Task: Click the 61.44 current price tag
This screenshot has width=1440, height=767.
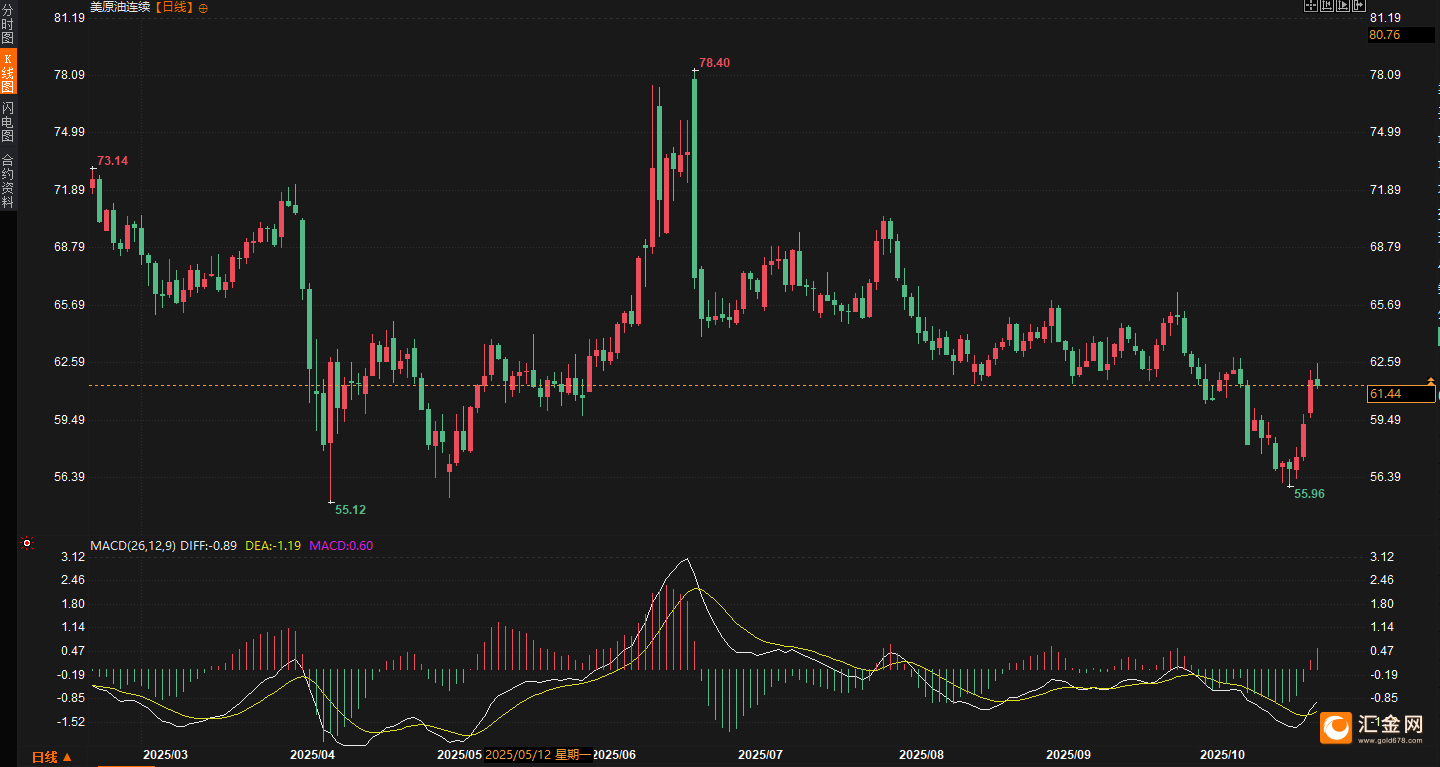Action: coord(1400,394)
